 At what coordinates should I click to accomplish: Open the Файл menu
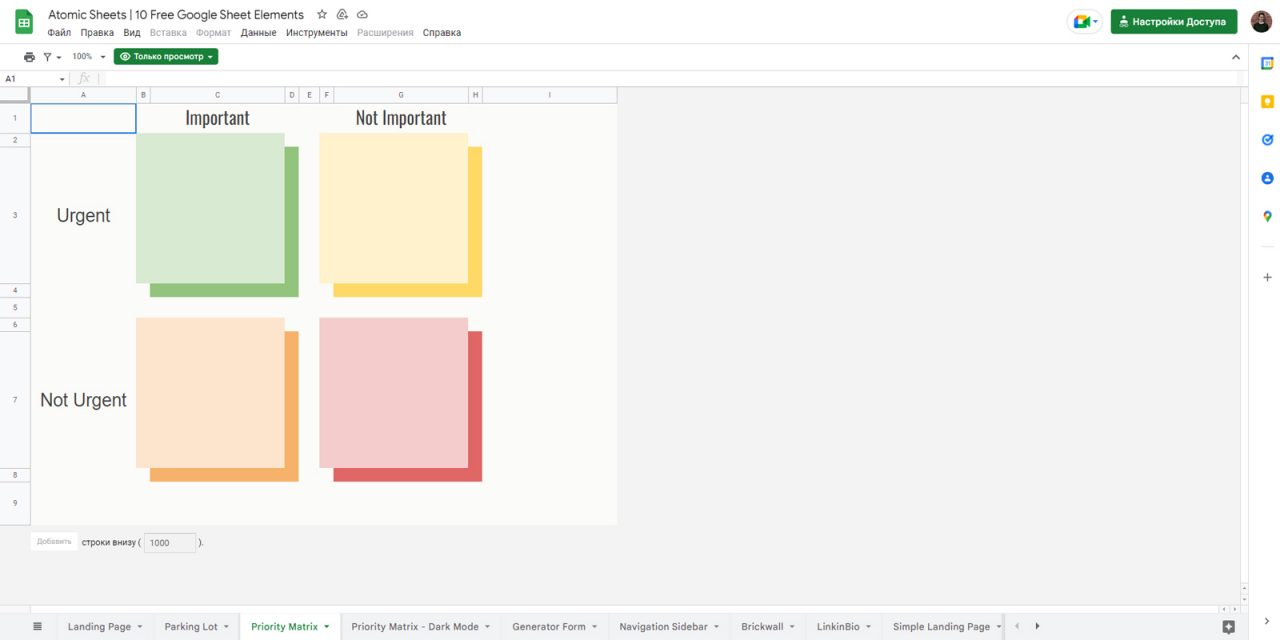(59, 32)
